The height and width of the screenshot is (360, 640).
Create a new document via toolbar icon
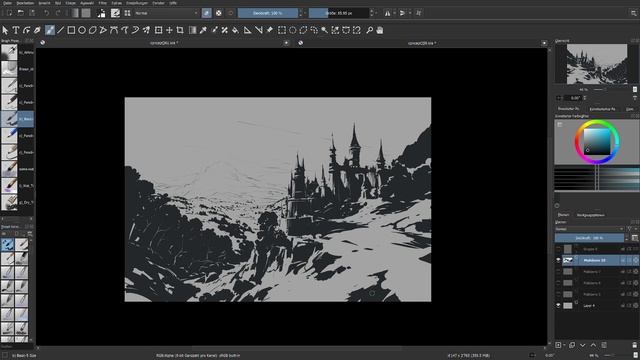(x=9, y=13)
